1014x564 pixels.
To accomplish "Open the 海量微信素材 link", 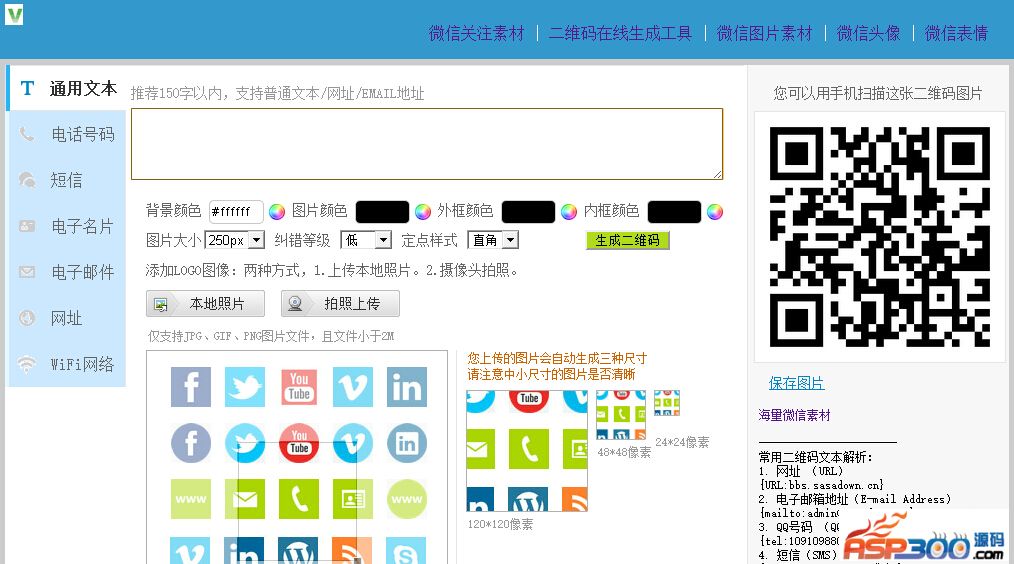I will tap(794, 415).
